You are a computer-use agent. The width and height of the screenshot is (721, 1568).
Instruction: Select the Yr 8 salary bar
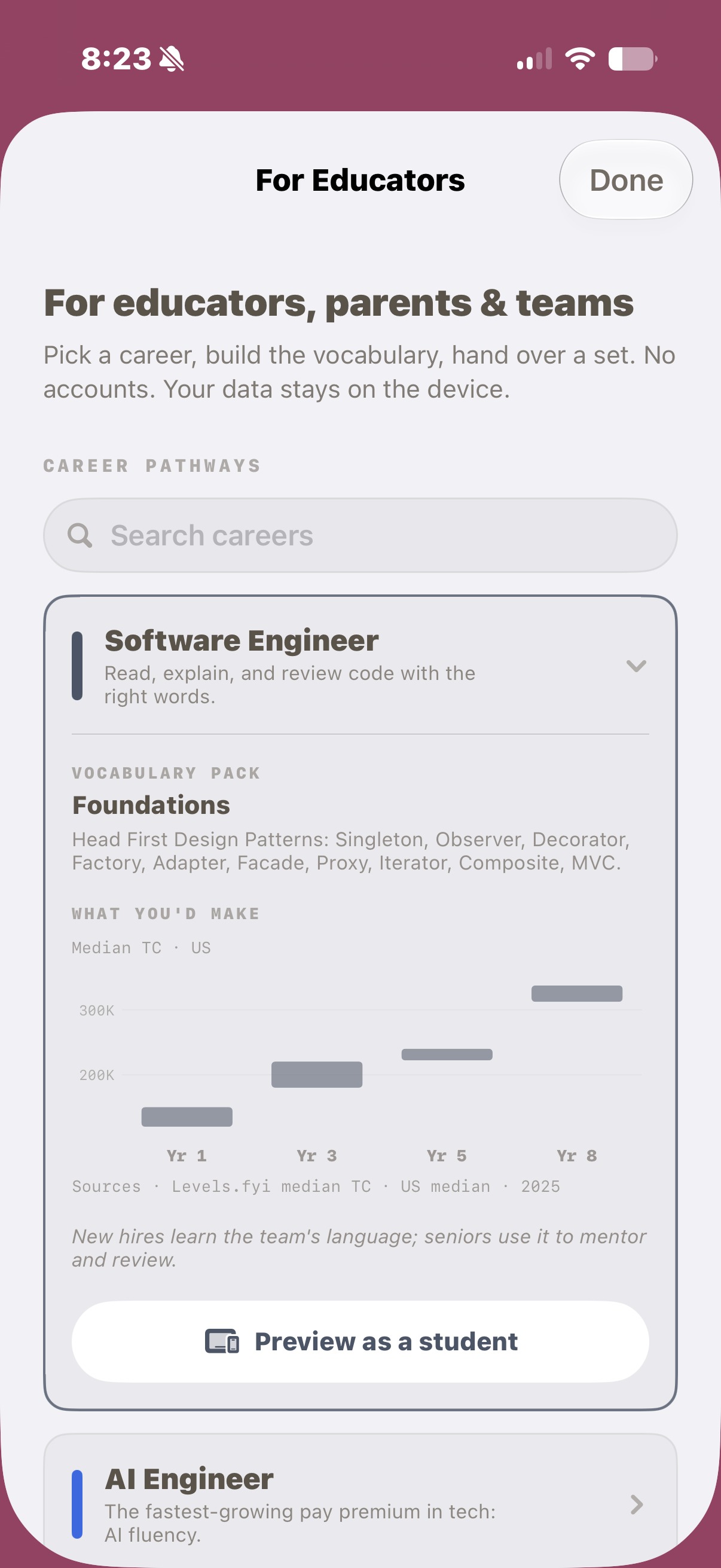(x=577, y=993)
